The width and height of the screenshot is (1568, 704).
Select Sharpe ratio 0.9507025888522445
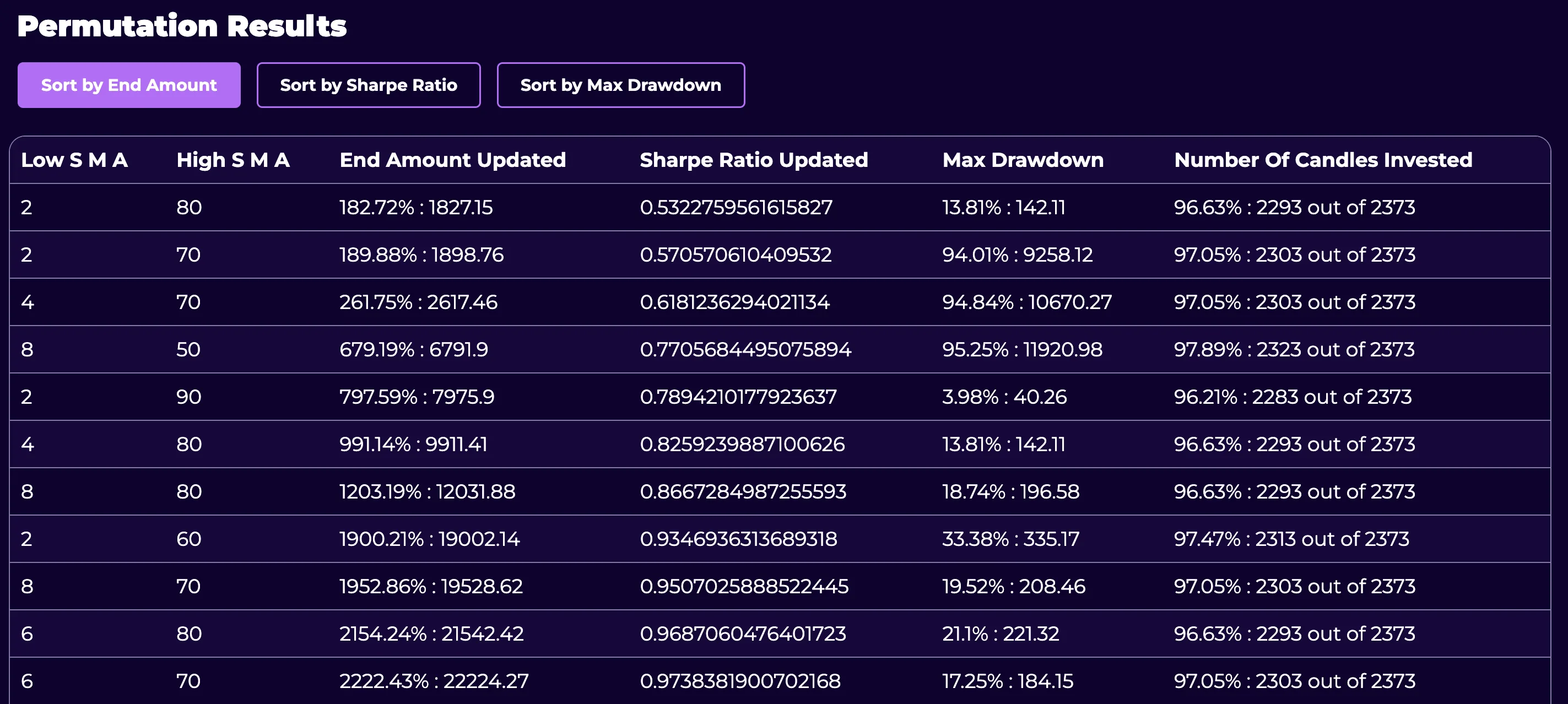coord(744,587)
